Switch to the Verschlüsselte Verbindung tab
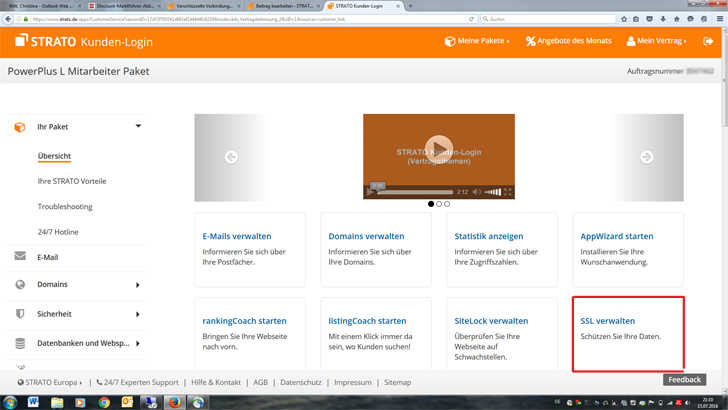 [205, 6]
